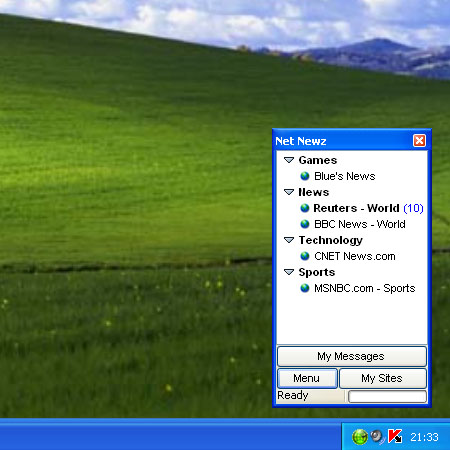450x450 pixels.
Task: Click the taskbar clock showing 21:33
Action: [424, 437]
